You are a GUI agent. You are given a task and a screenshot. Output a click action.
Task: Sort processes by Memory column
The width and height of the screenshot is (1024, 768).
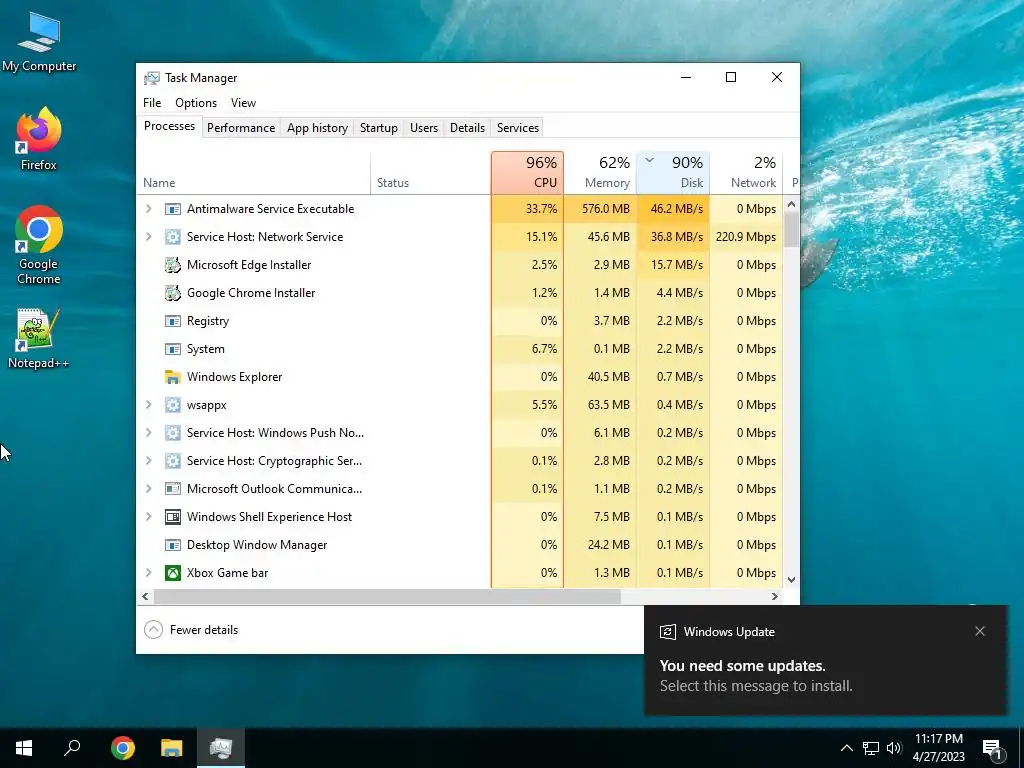click(x=600, y=173)
